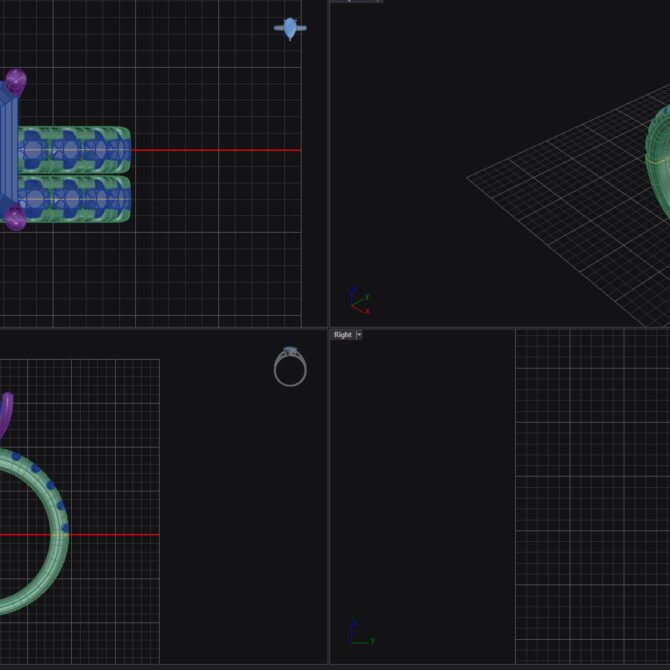
Task: Click the red axis line in the front view
Action: (x=110, y=534)
